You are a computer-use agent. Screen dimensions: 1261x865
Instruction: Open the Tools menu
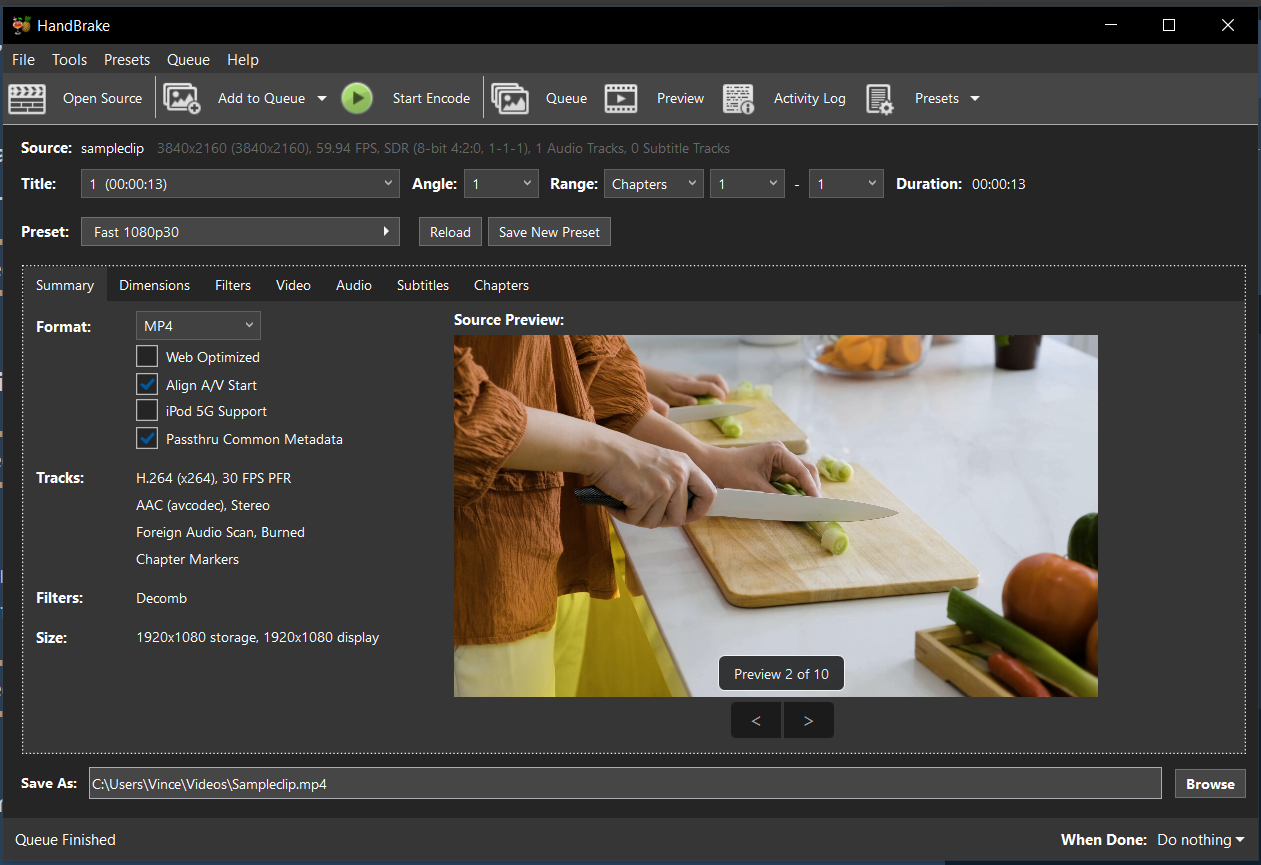coord(69,60)
